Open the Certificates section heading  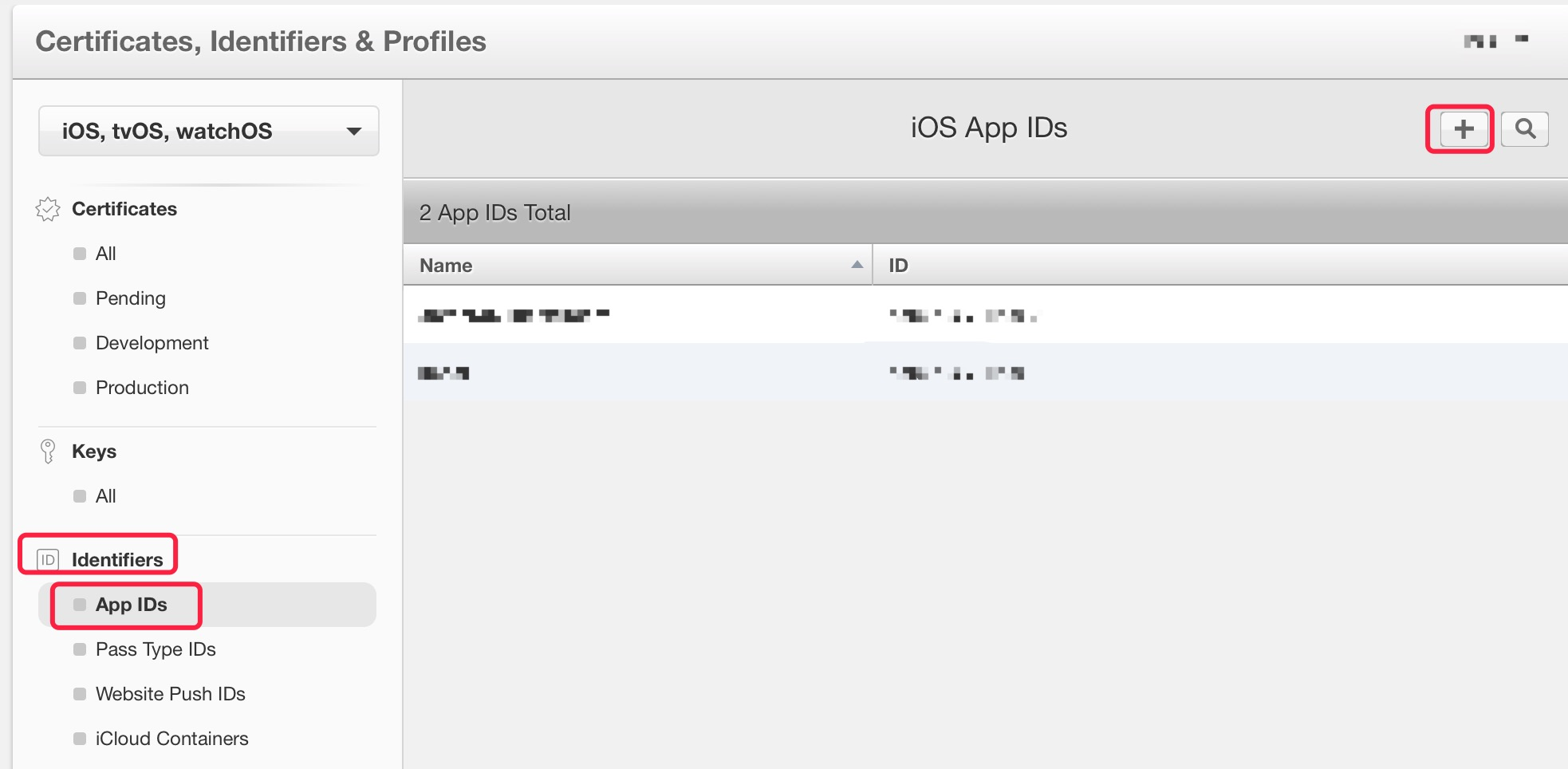pyautogui.click(x=124, y=209)
